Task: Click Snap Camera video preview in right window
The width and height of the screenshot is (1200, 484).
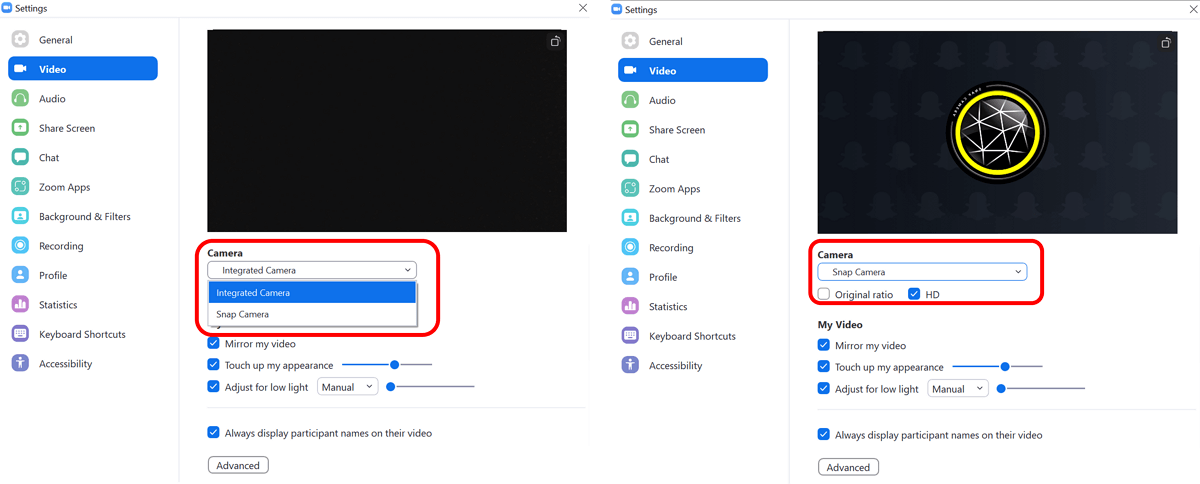Action: (x=997, y=132)
